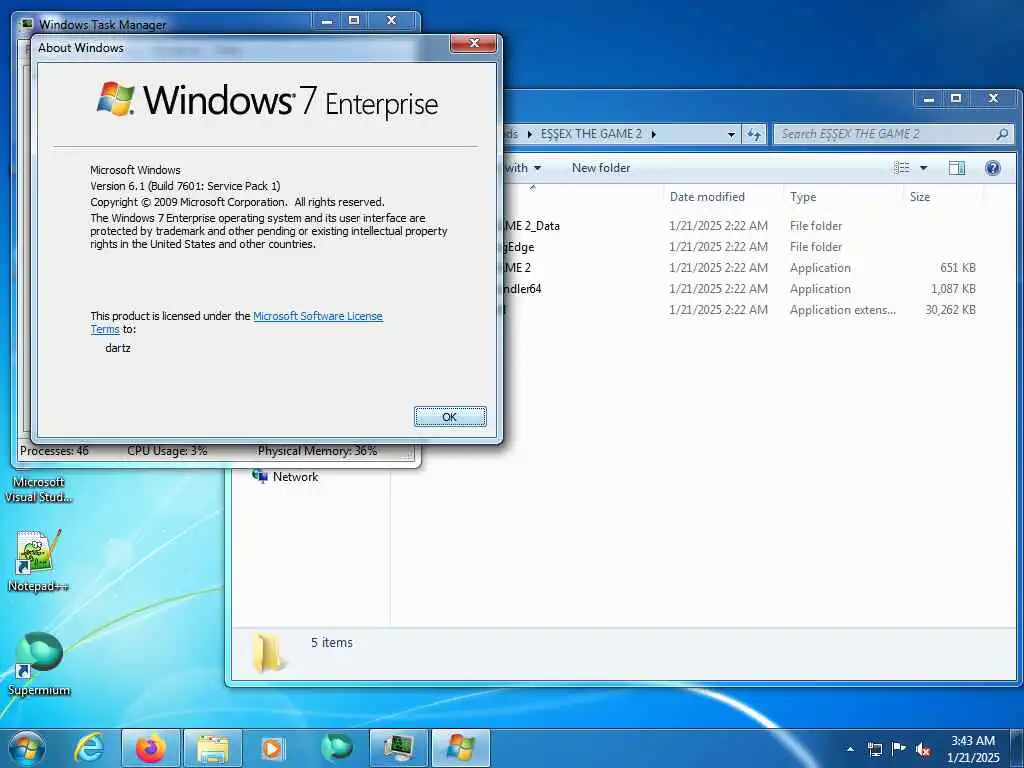Viewport: 1024px width, 768px height.
Task: Switch to the Explorer taskbar button
Action: click(x=213, y=748)
